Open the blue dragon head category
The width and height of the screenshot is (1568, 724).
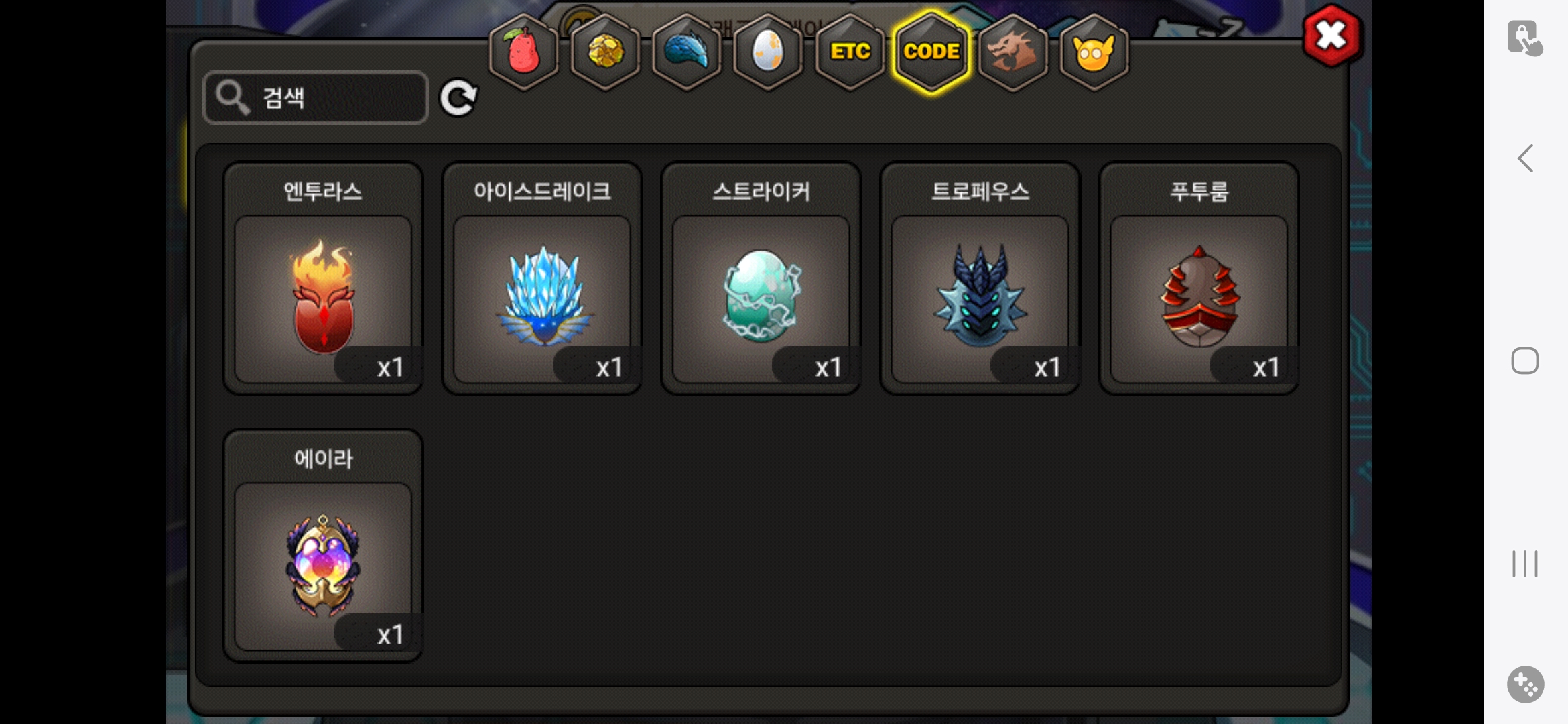[687, 52]
